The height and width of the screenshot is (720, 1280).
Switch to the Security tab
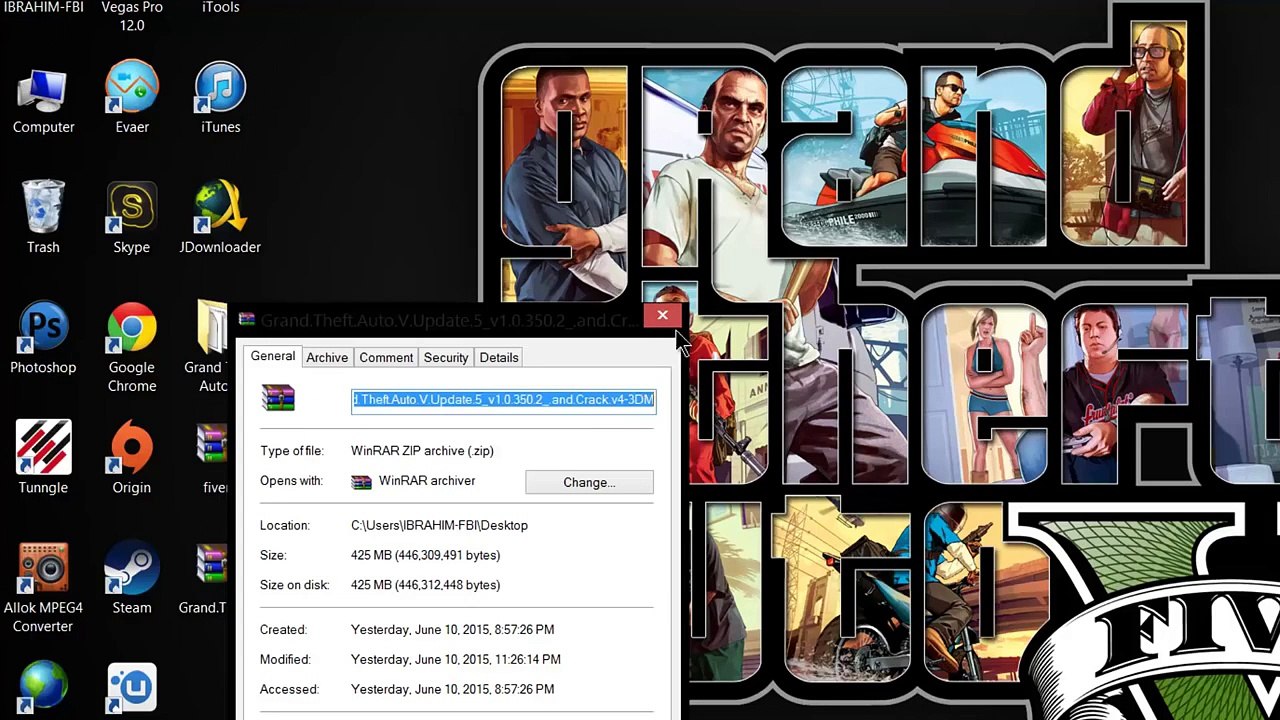[x=446, y=357]
